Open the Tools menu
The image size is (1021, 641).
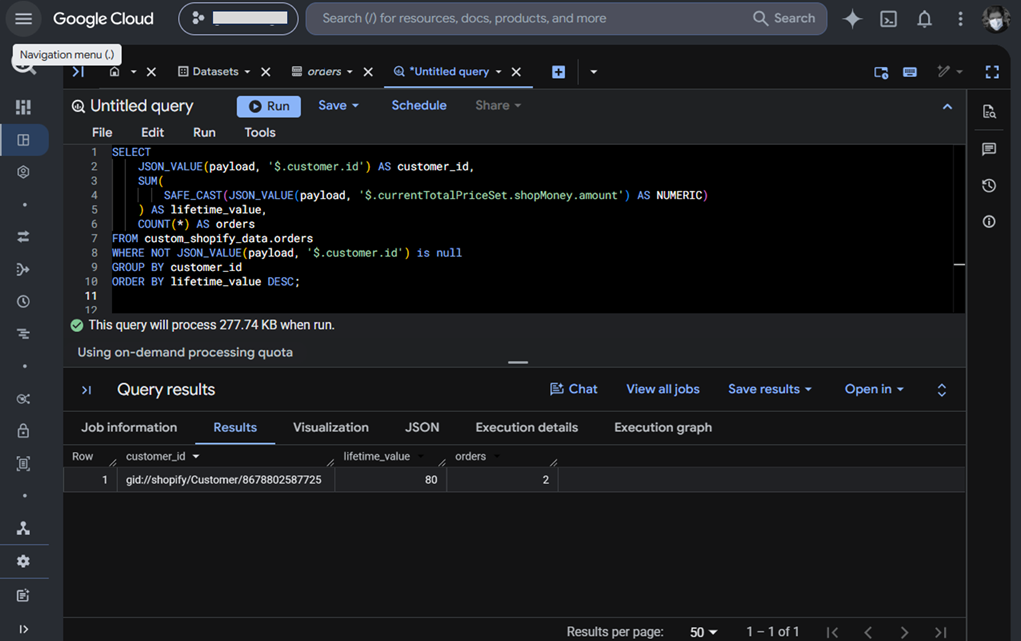click(x=260, y=132)
